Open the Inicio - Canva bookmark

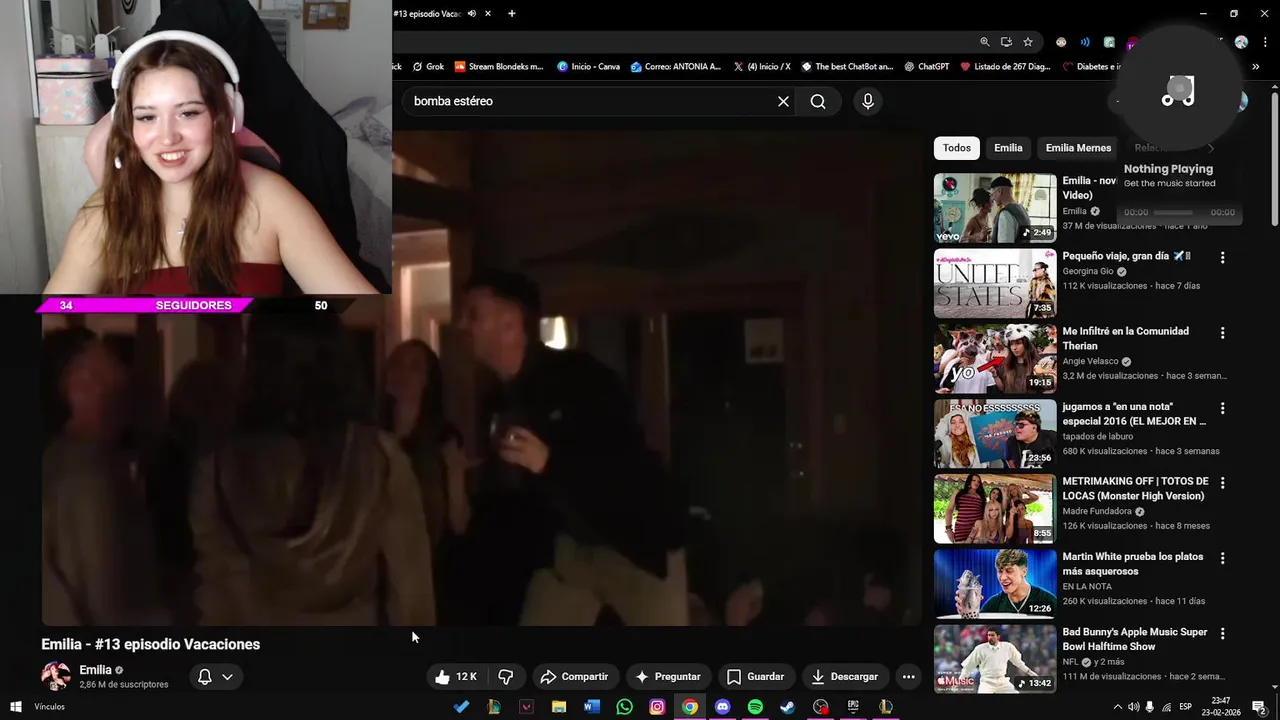(588, 67)
